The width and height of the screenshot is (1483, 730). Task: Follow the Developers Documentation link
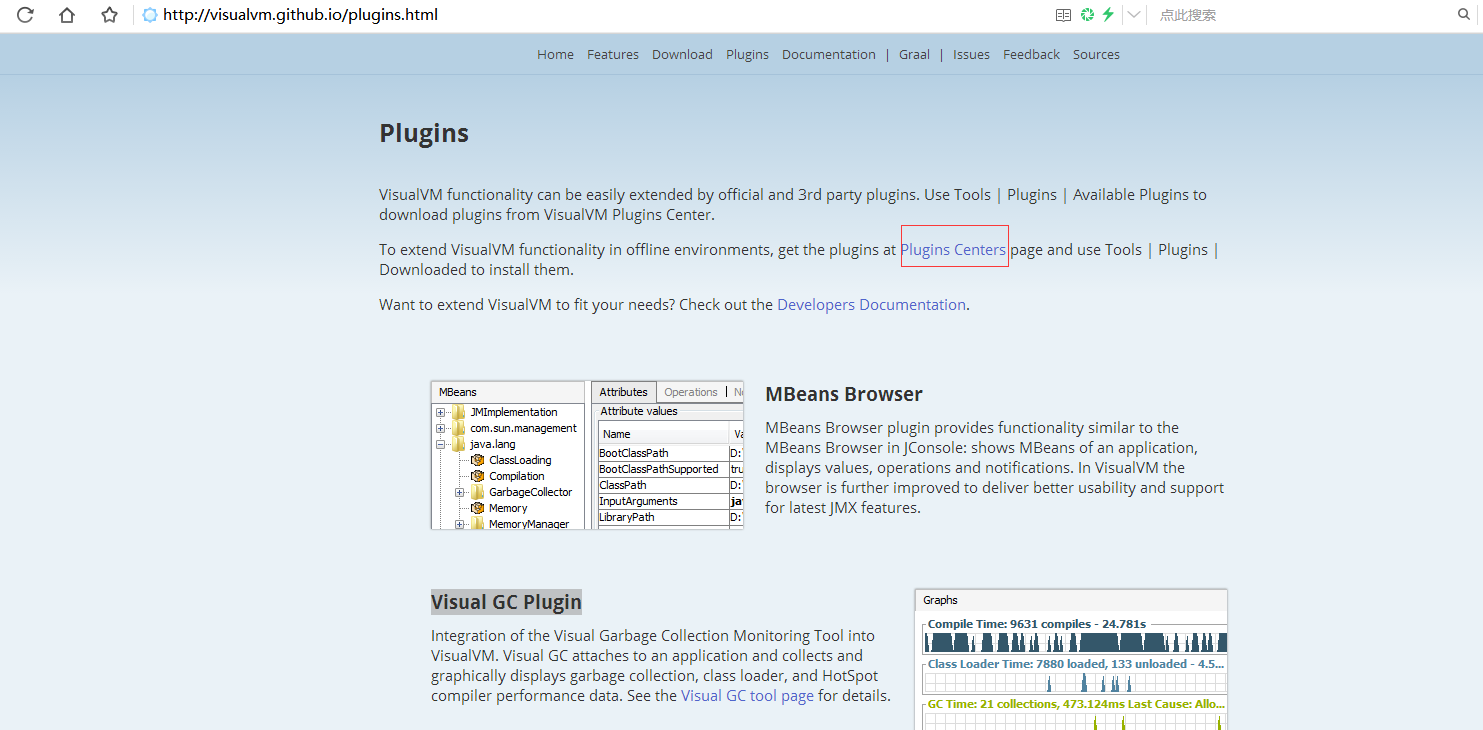point(871,304)
